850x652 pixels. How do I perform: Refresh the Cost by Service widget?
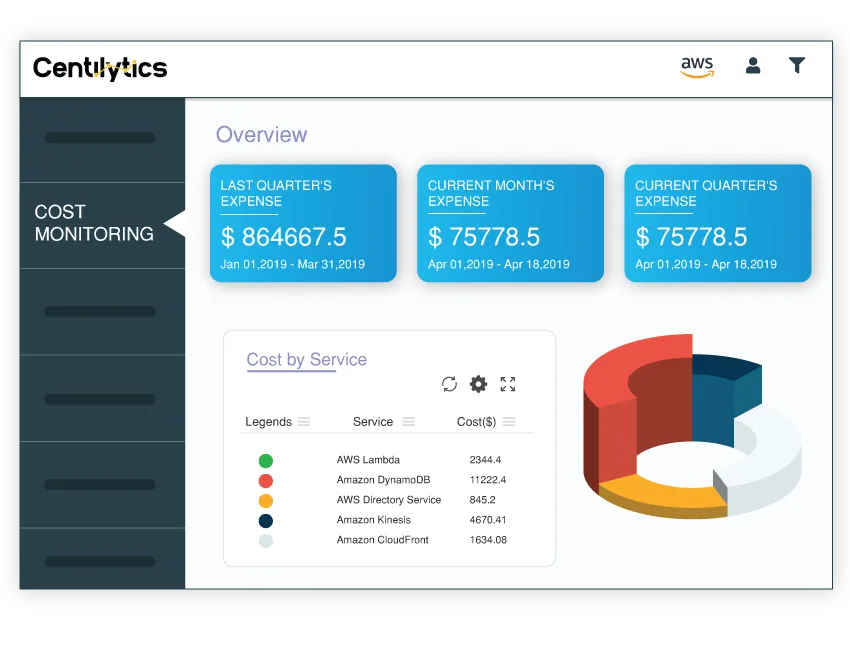(449, 384)
